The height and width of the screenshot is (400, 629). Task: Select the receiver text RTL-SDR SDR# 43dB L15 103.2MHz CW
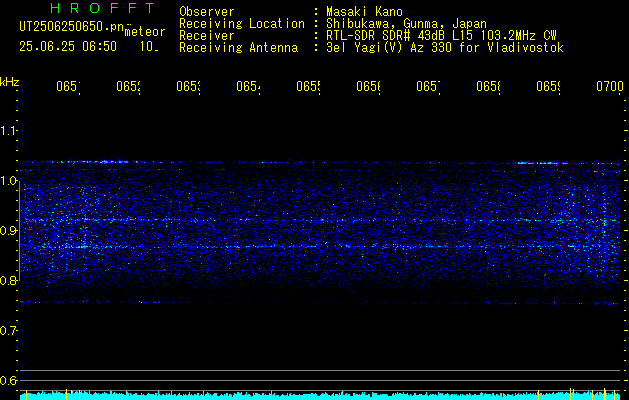(x=441, y=36)
